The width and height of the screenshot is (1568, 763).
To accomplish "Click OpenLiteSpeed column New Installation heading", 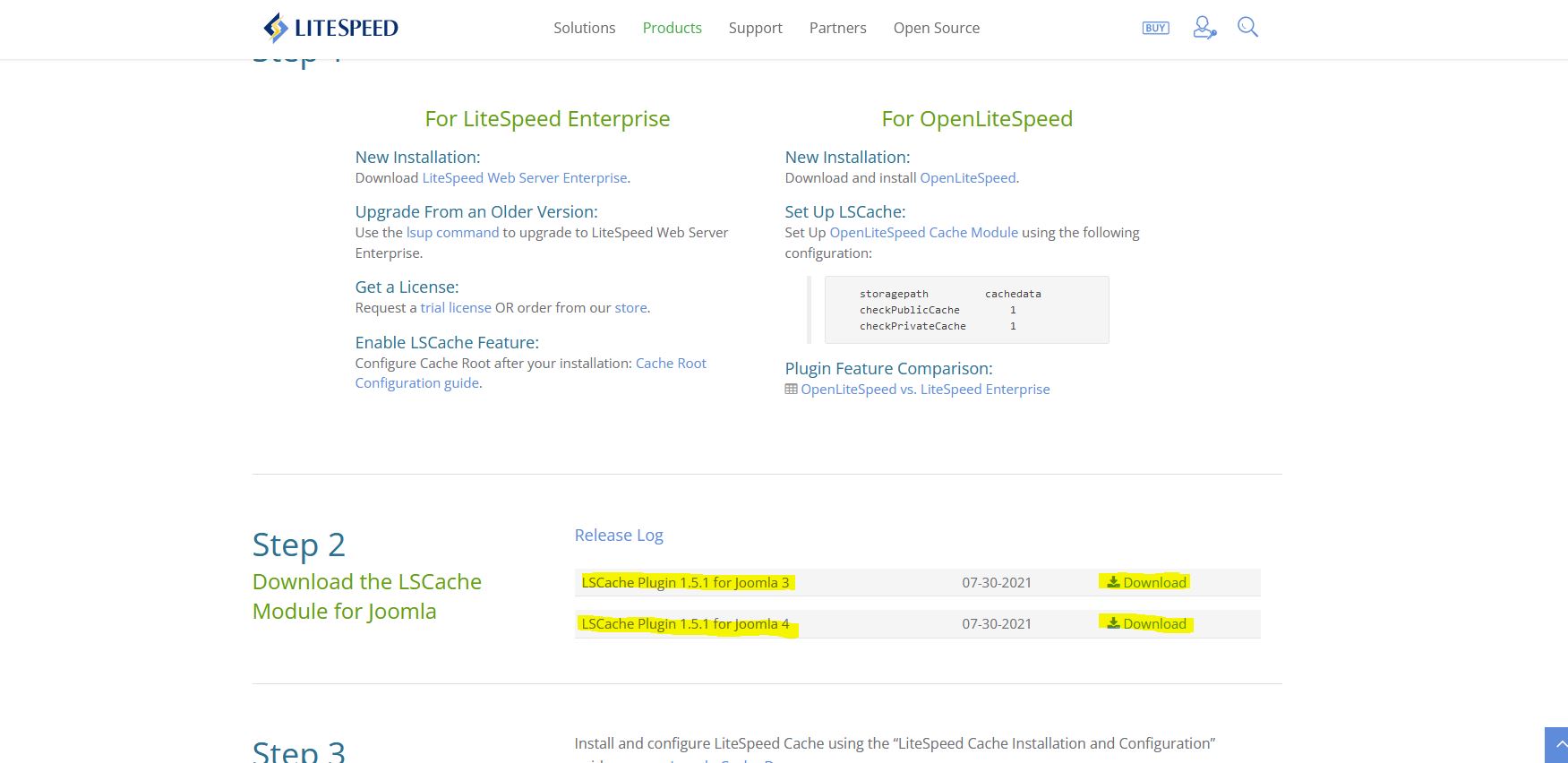I will pyautogui.click(x=847, y=157).
